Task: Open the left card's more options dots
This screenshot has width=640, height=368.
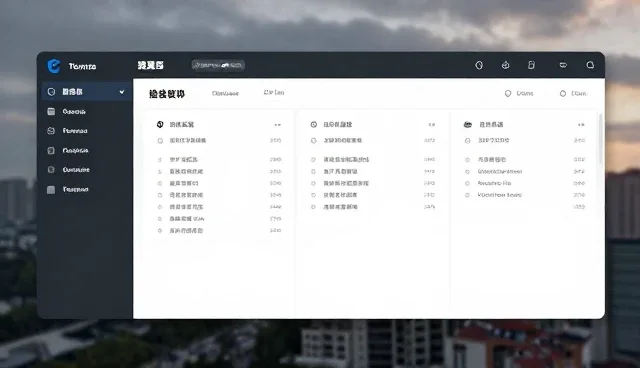Action: (278, 125)
